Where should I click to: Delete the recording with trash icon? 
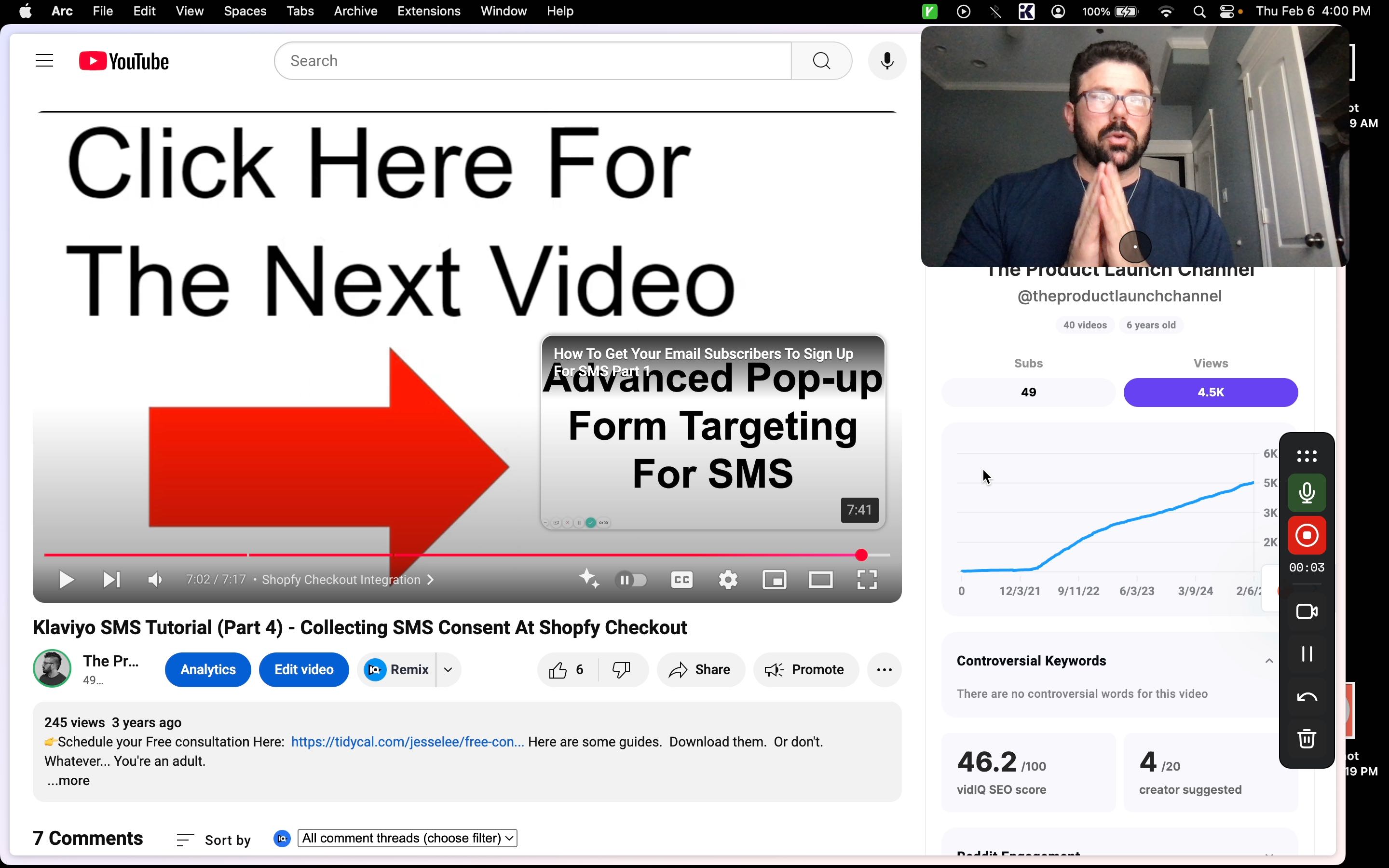(x=1307, y=739)
